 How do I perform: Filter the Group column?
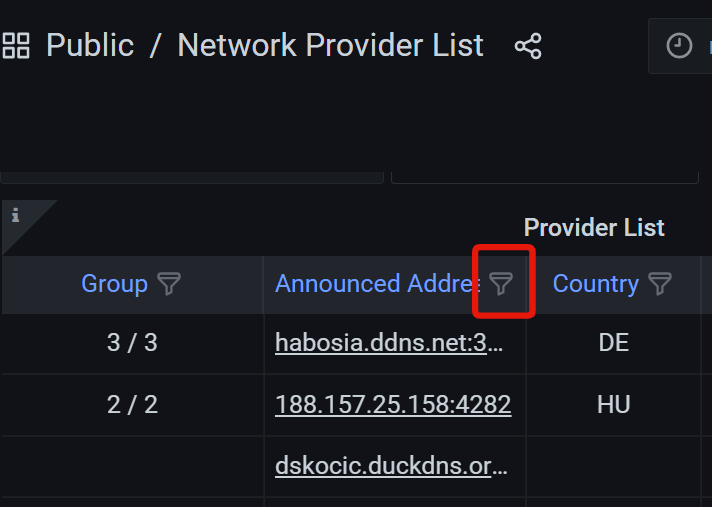[x=169, y=284]
